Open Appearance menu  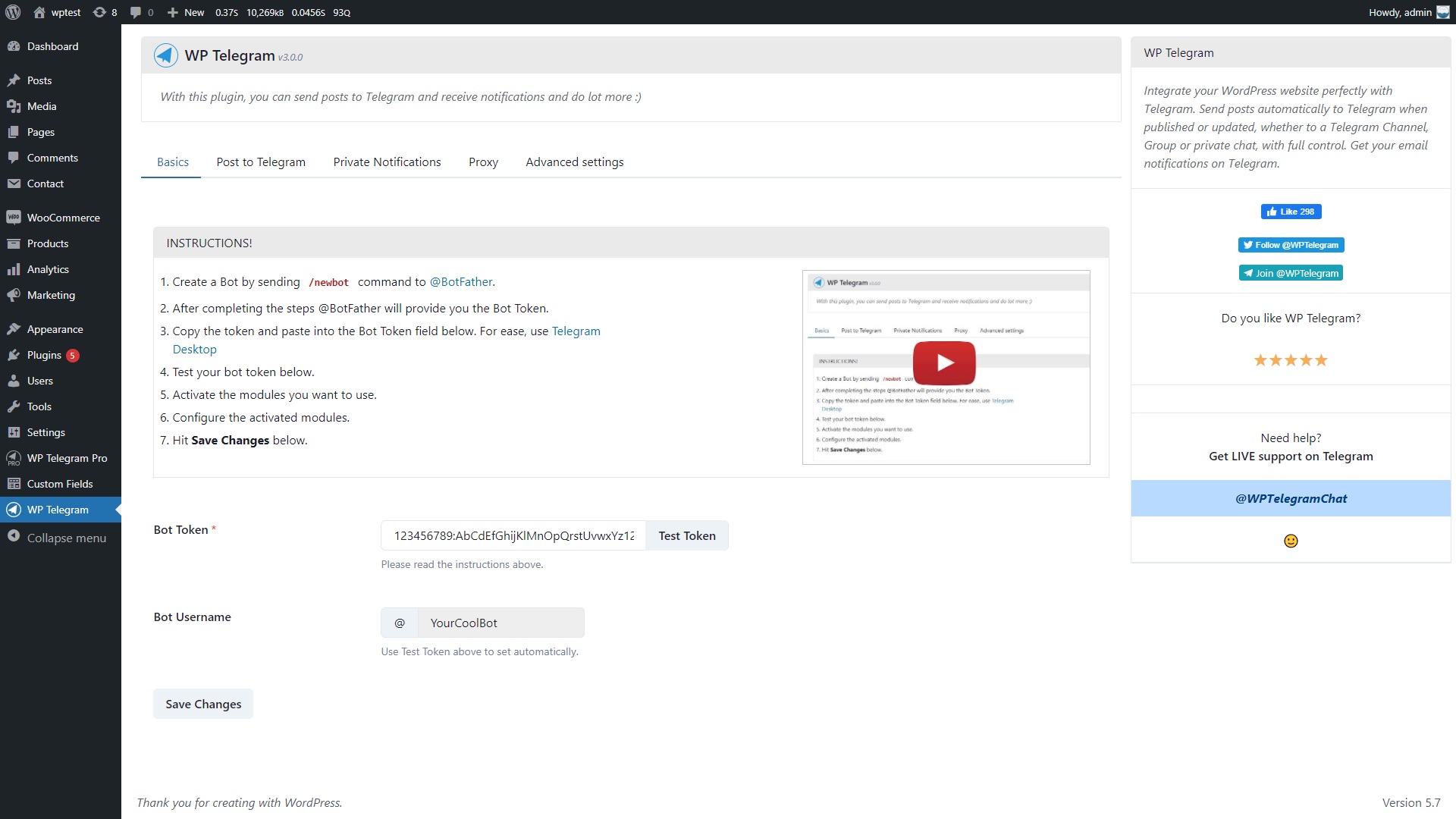(x=61, y=329)
